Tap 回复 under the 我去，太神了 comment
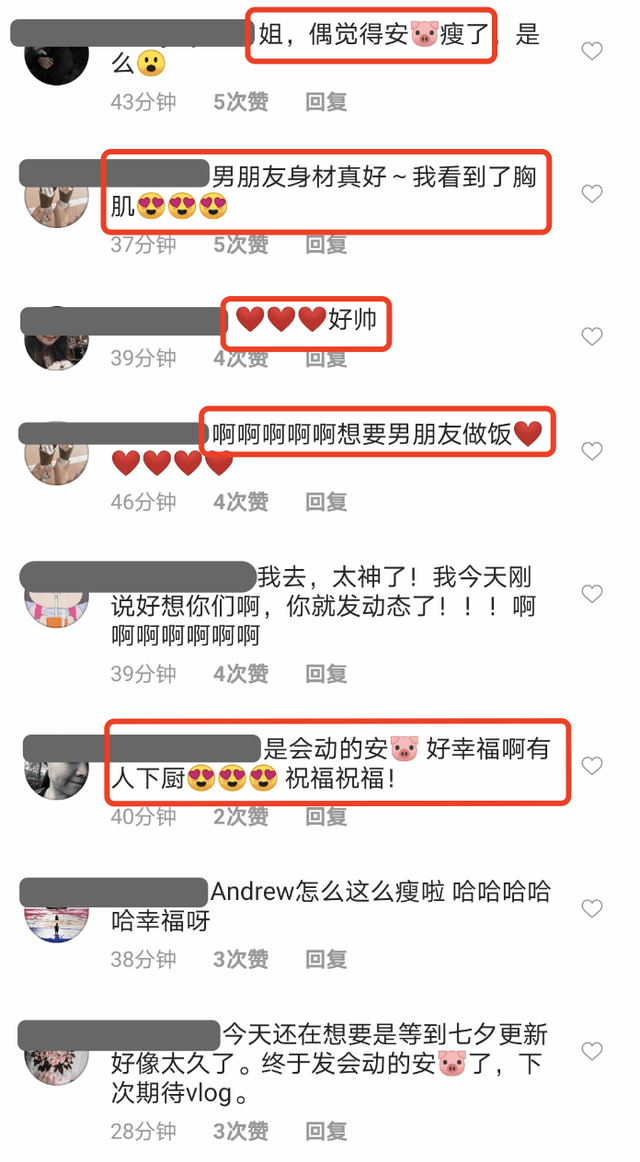This screenshot has height=1162, width=640. pyautogui.click(x=326, y=674)
